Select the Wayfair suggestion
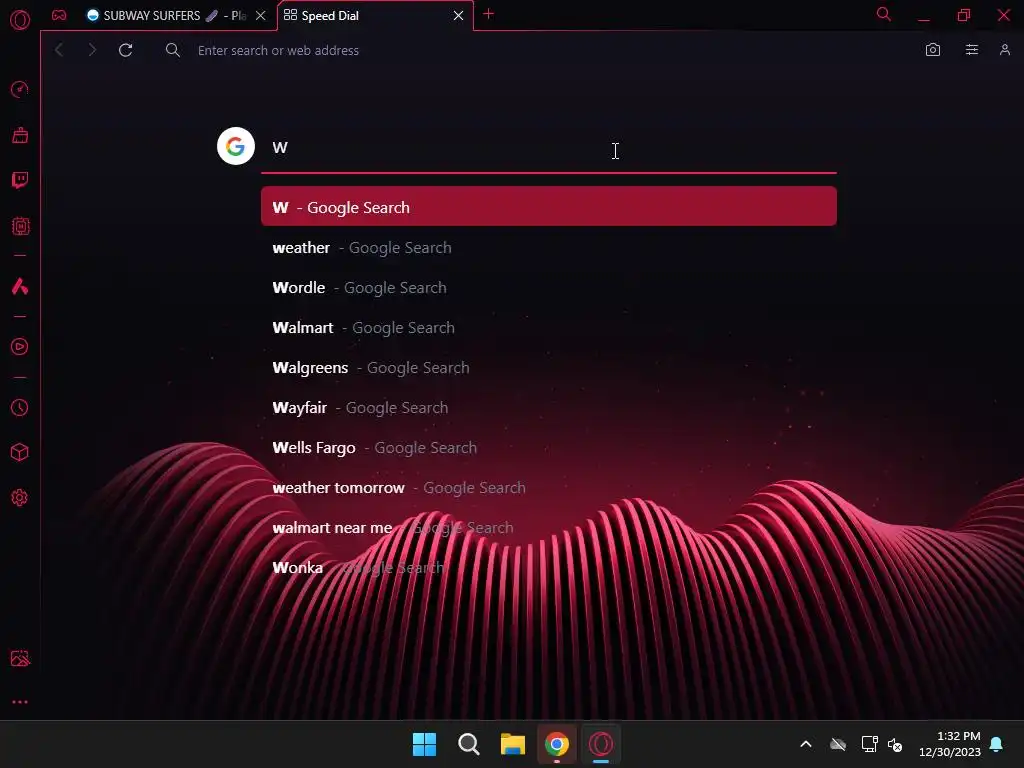 (549, 408)
